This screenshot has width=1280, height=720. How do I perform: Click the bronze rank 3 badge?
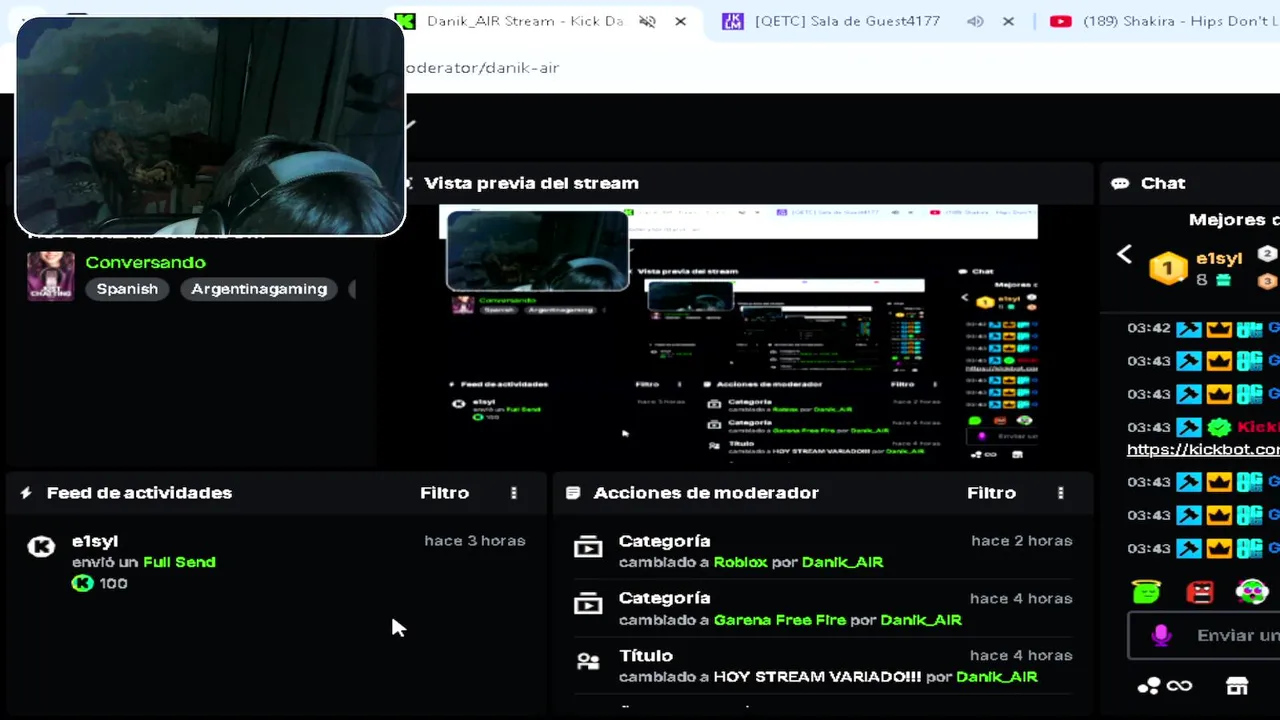click(1267, 281)
